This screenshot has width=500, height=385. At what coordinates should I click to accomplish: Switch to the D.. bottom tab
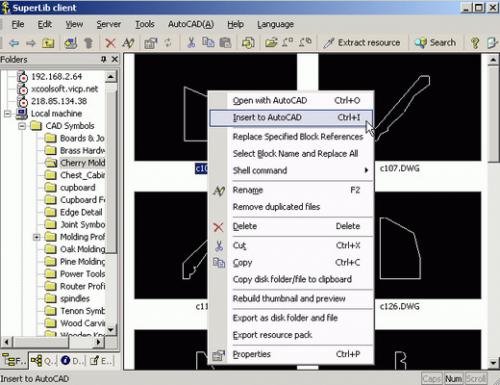coord(72,361)
